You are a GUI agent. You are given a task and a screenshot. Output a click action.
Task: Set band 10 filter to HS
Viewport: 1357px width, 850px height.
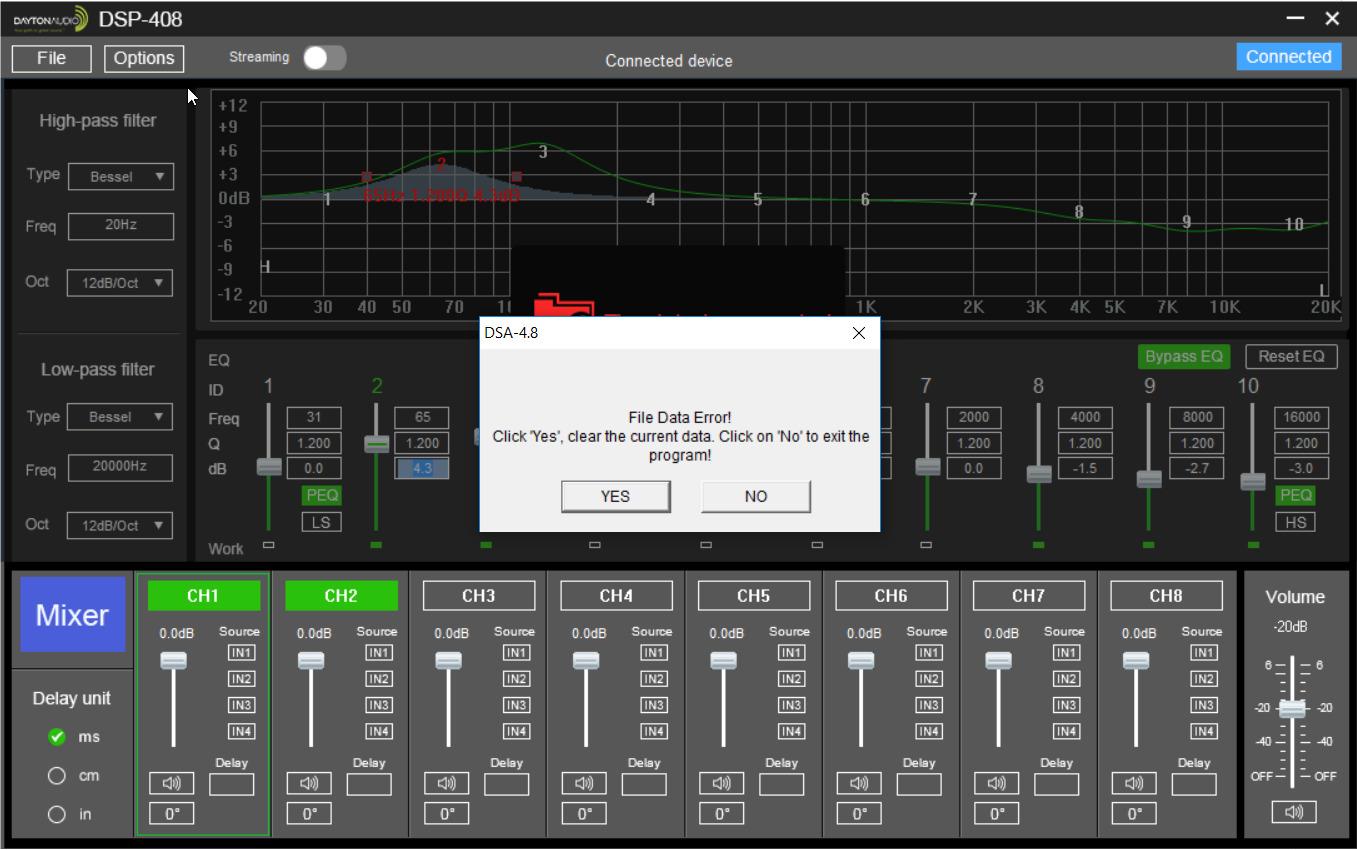1296,522
